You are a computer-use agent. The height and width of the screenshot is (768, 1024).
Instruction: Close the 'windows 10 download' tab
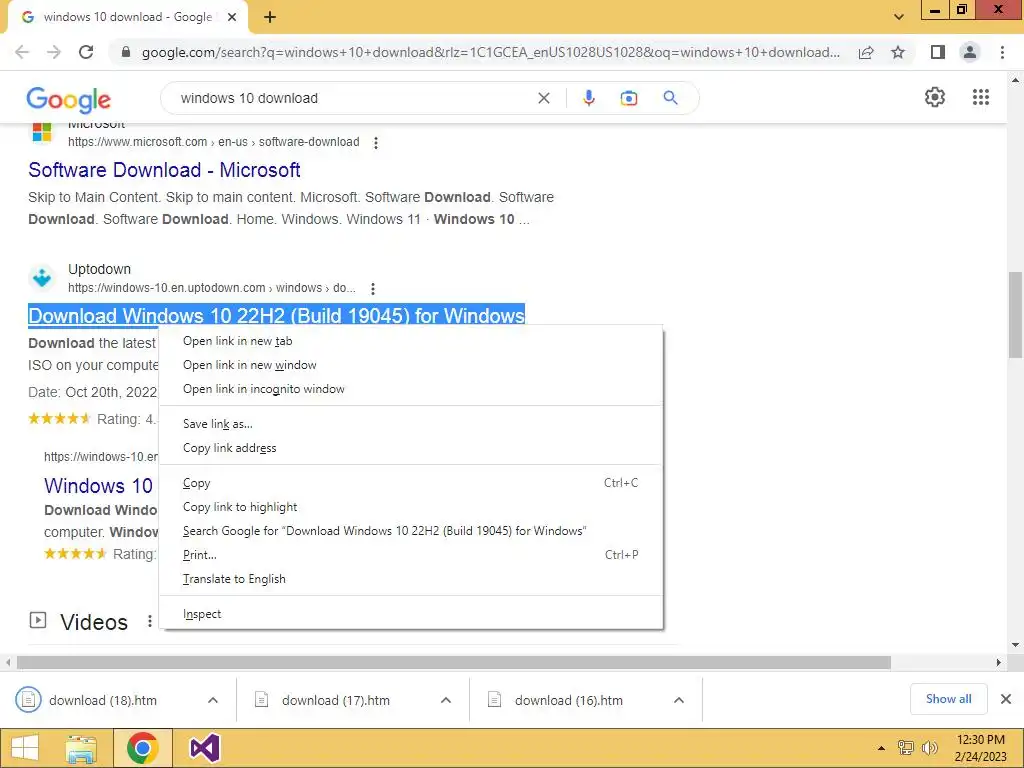232,18
